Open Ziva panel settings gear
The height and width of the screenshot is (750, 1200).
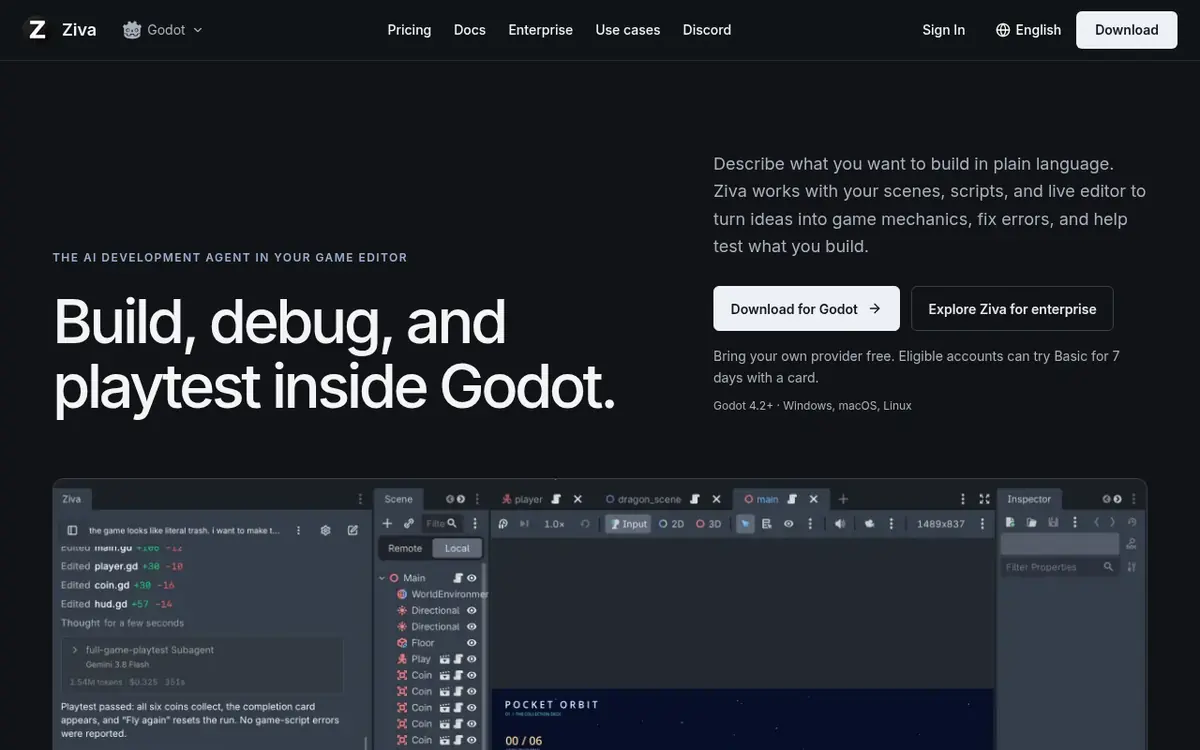[326, 530]
